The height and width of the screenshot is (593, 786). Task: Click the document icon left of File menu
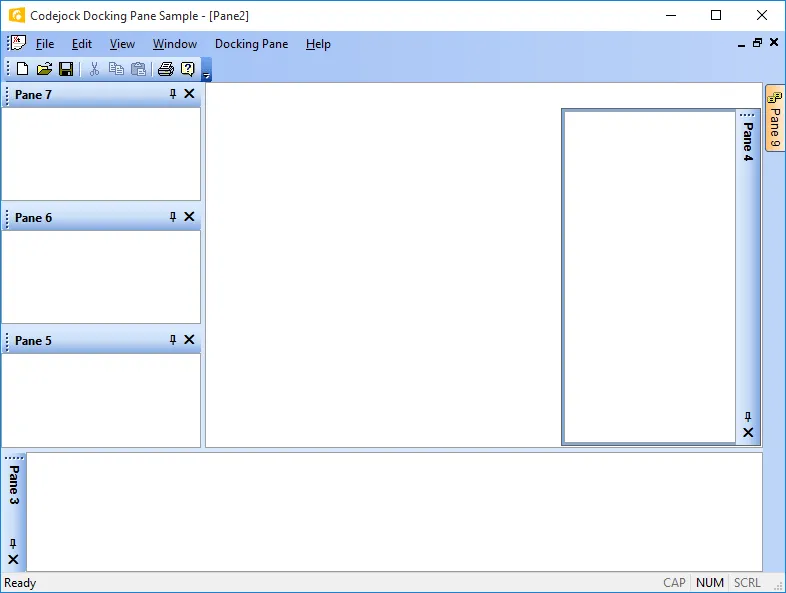pos(19,43)
